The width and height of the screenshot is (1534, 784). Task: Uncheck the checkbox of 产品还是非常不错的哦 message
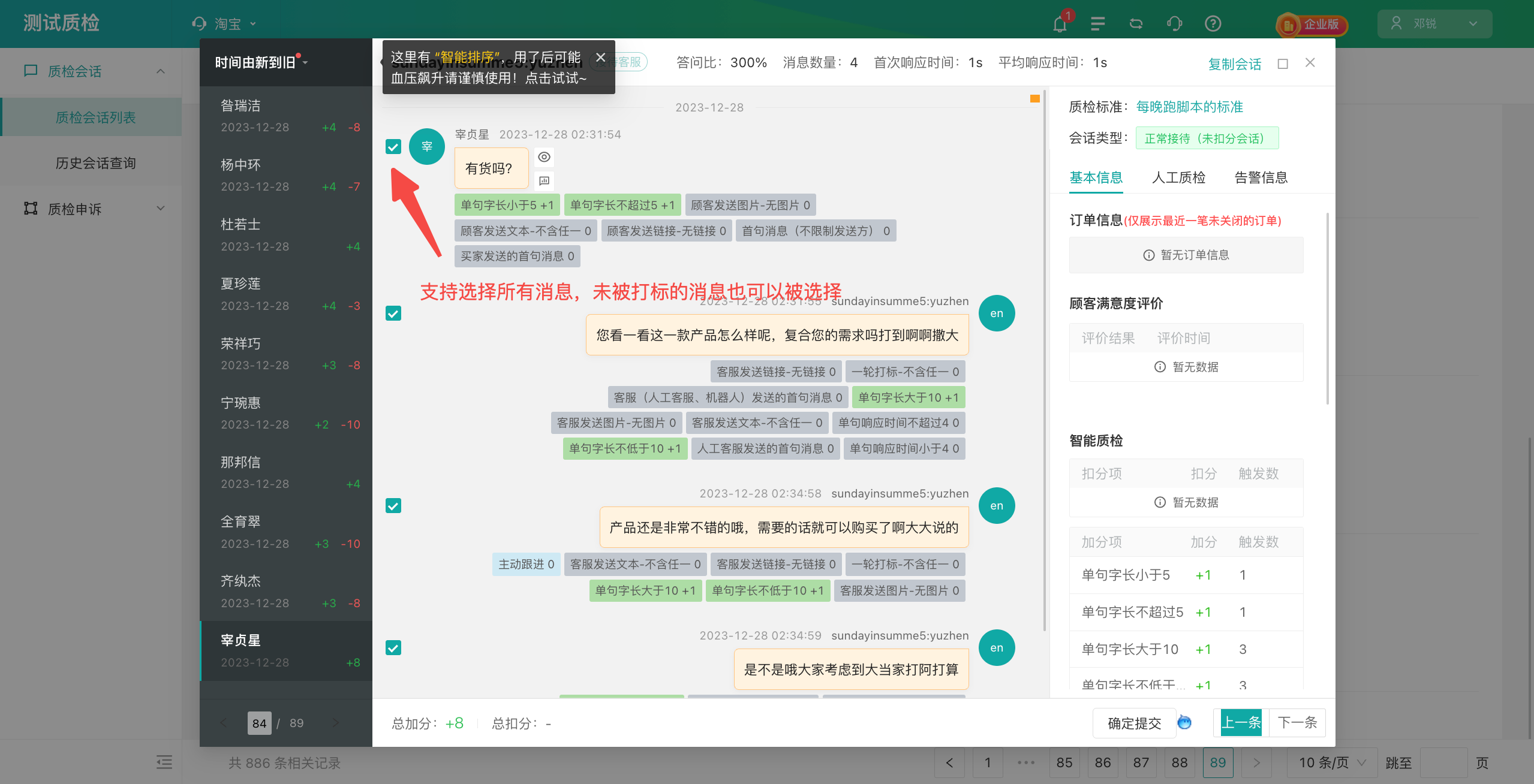point(393,506)
